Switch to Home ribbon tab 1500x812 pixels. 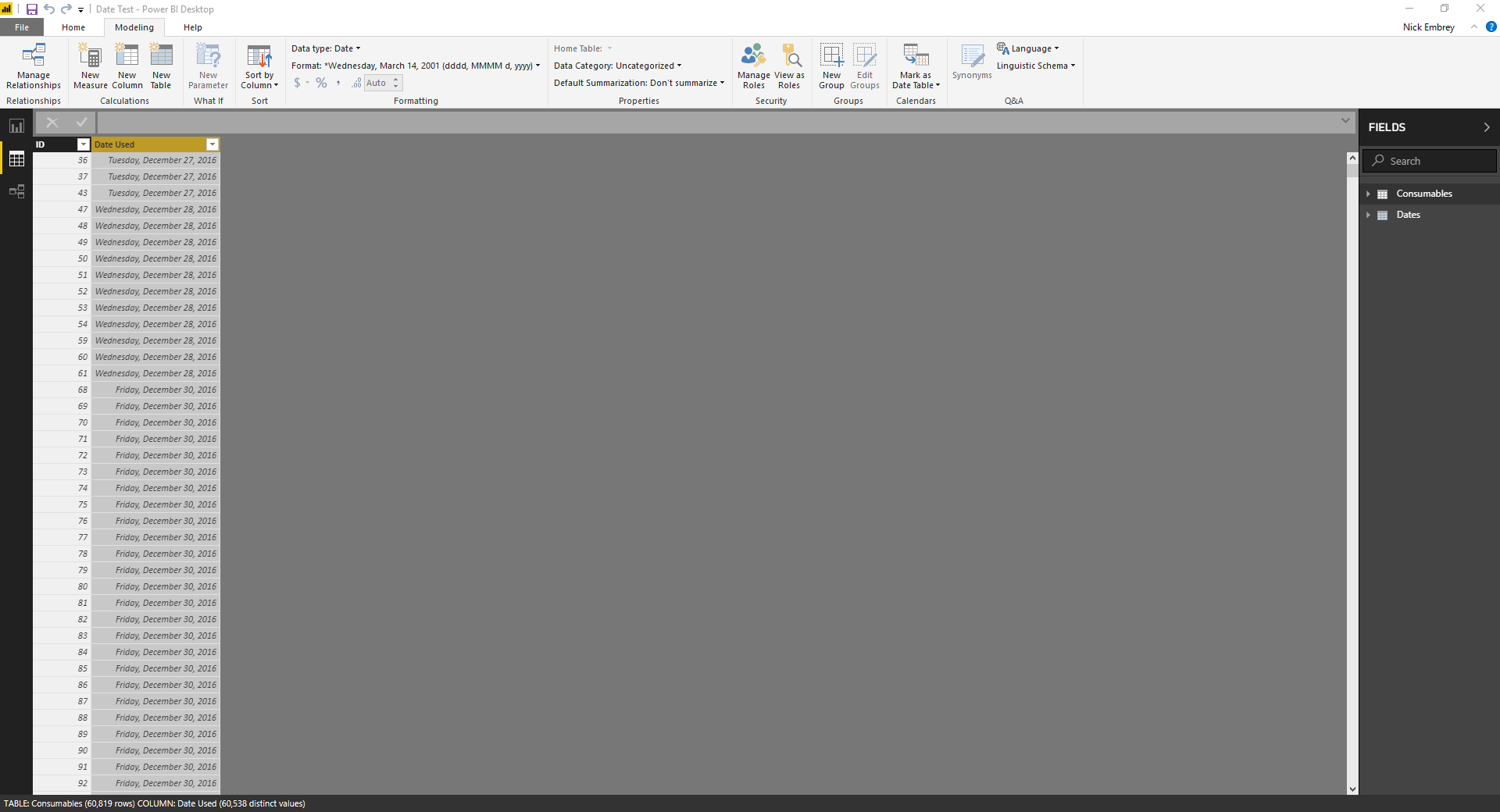(73, 27)
